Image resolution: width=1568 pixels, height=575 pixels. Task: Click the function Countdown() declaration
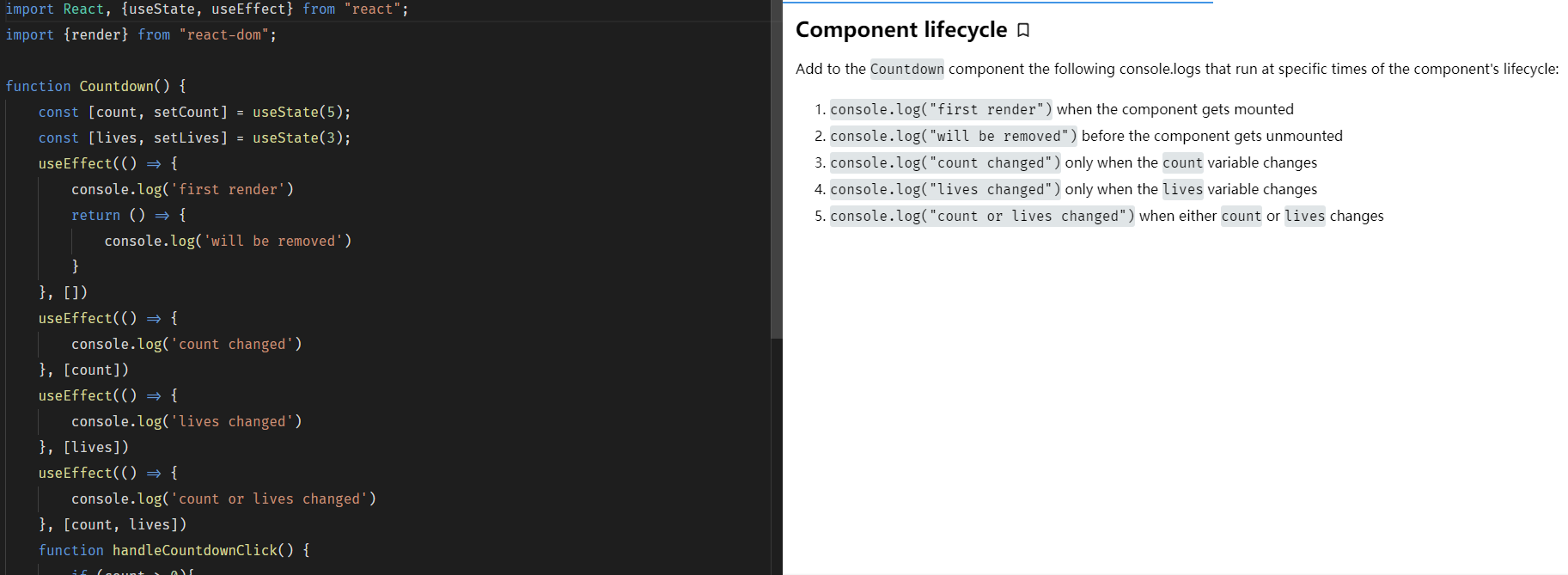point(95,87)
